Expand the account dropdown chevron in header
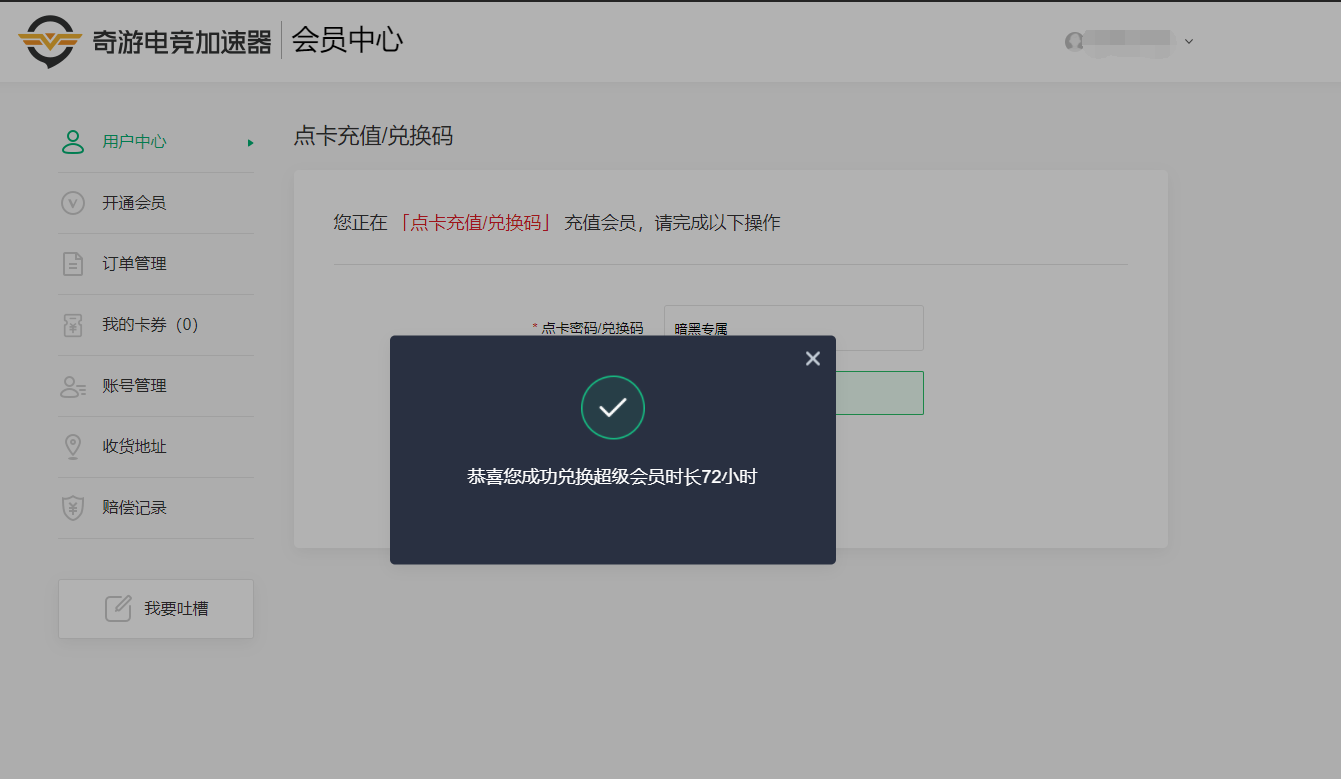The height and width of the screenshot is (779, 1341). (1189, 41)
